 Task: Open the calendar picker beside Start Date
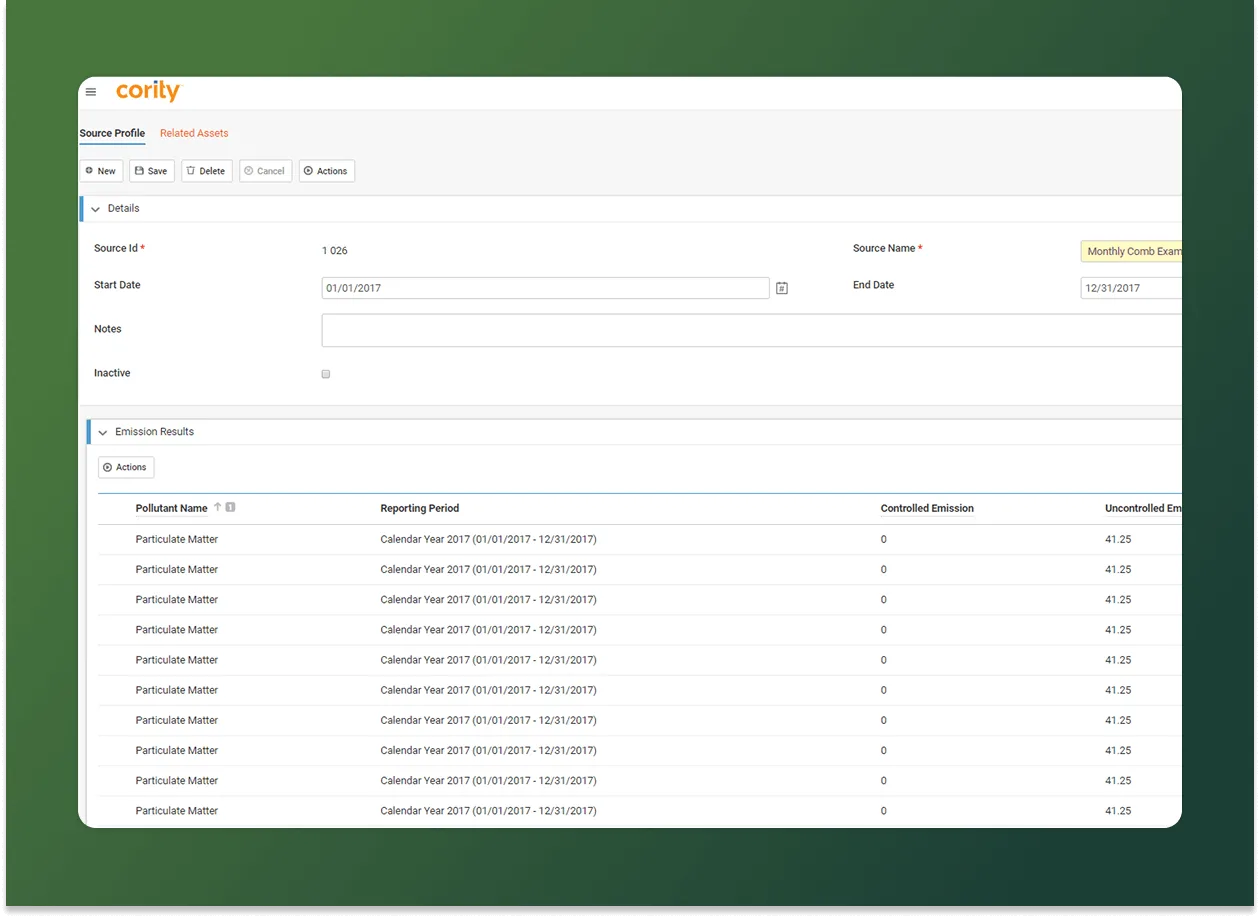781,287
